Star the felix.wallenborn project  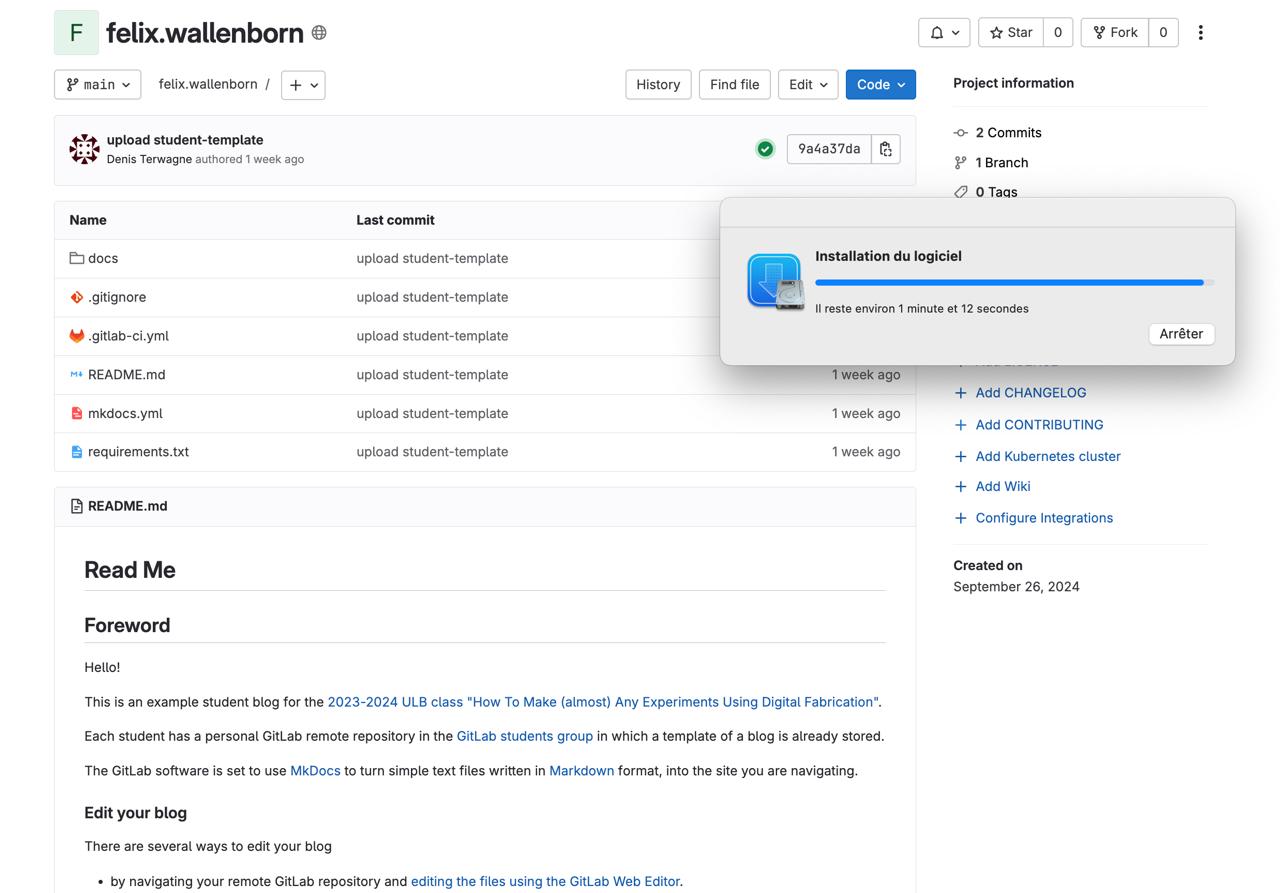coord(1011,32)
